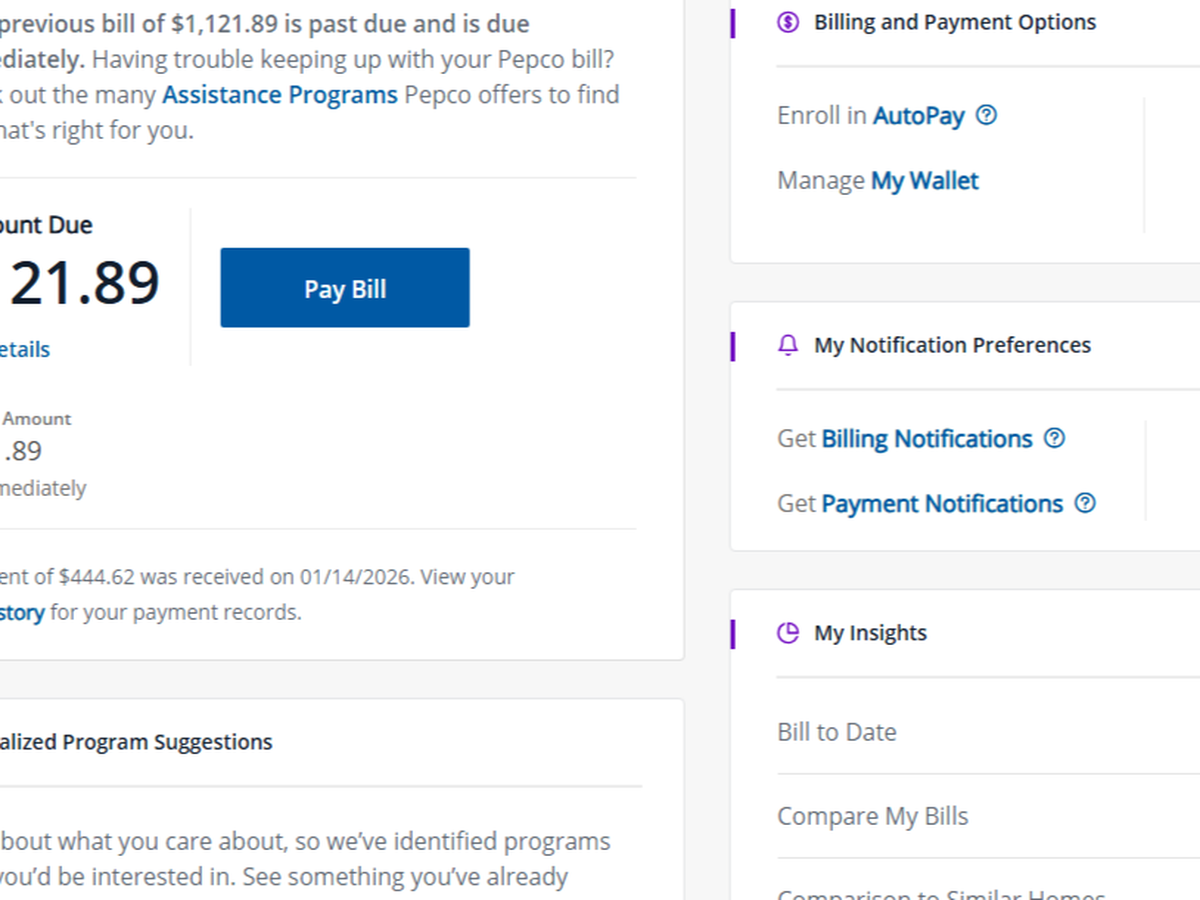
Task: Open the Assistance Programs link
Action: [x=280, y=95]
